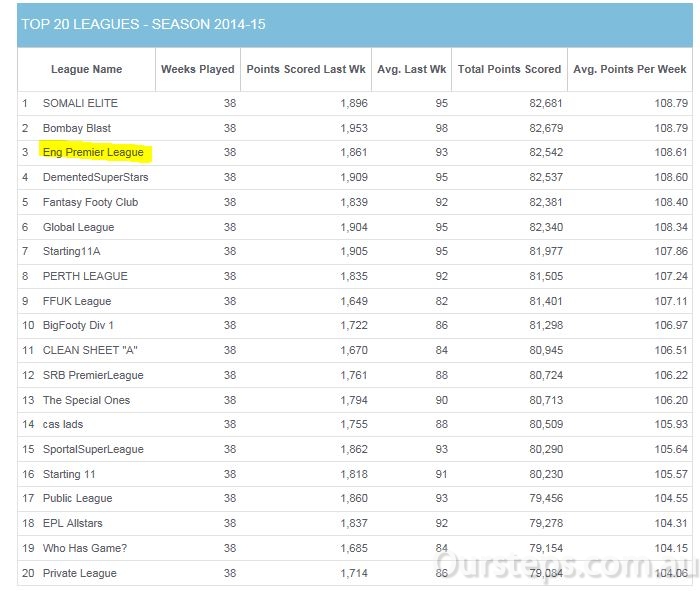Screen dimensions: 700x591
Task: Select BigFooty Div 1 league
Action: point(78,325)
